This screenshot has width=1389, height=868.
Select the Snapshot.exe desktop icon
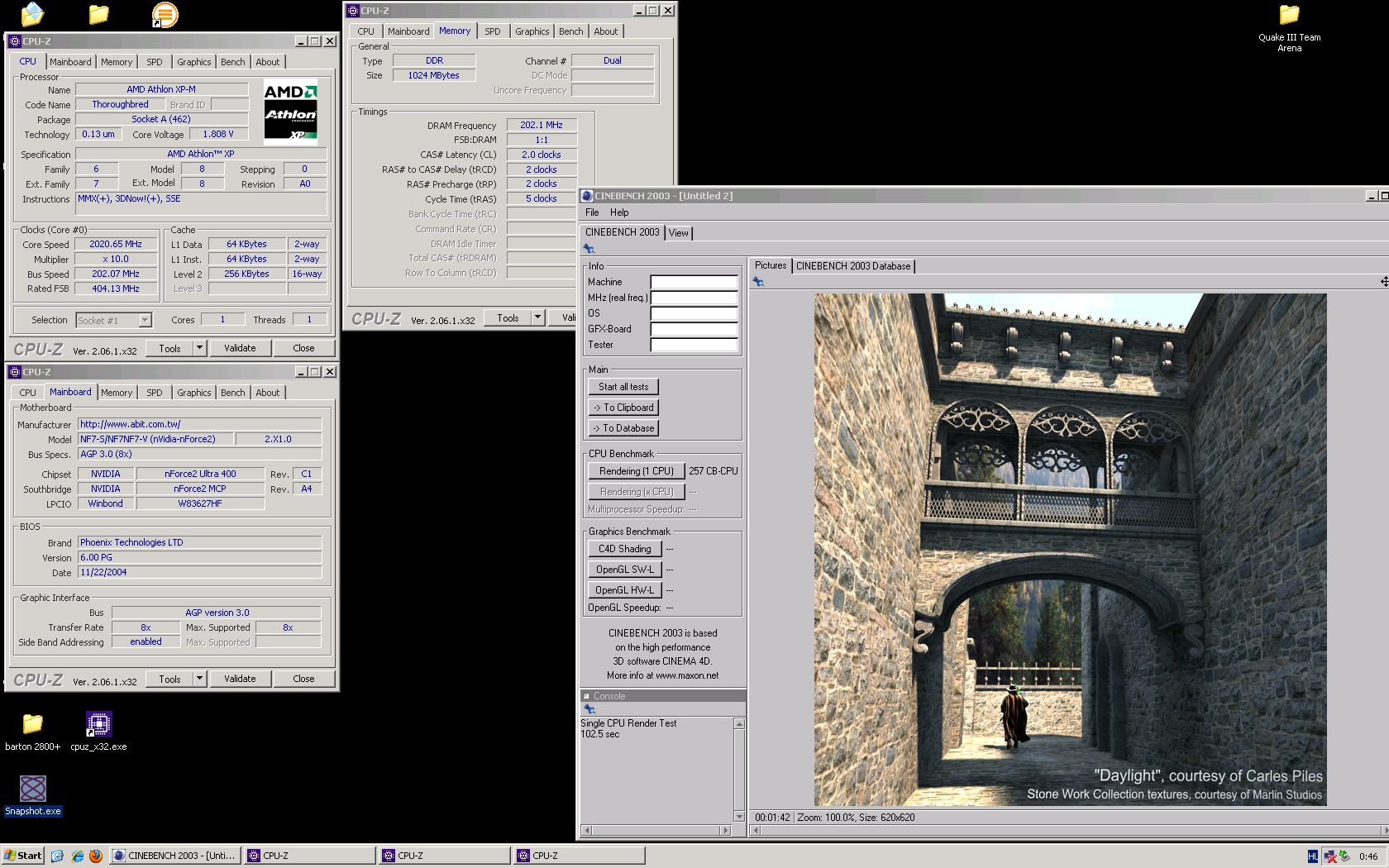click(32, 796)
